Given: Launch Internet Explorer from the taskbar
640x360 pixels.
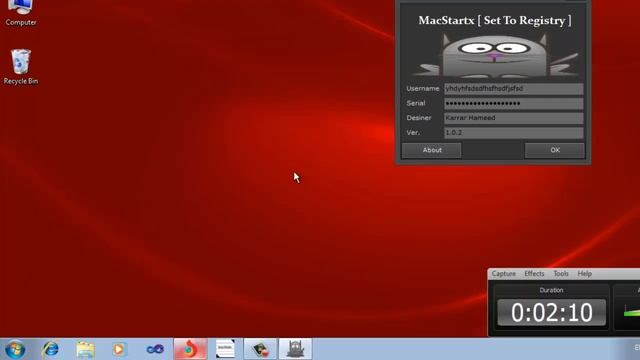Looking at the screenshot, I should coord(51,349).
